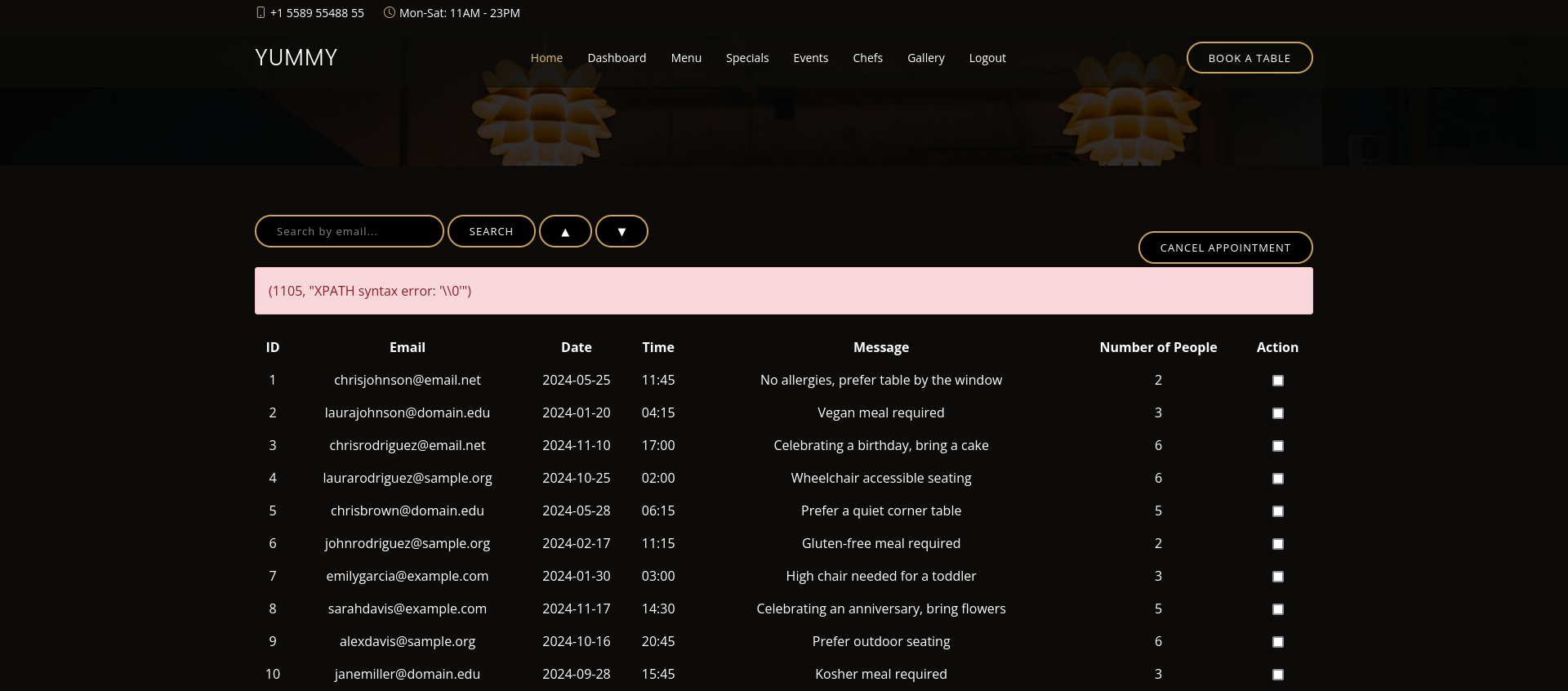The image size is (1568, 691).
Task: Open the Gallery nav item
Action: 925,58
